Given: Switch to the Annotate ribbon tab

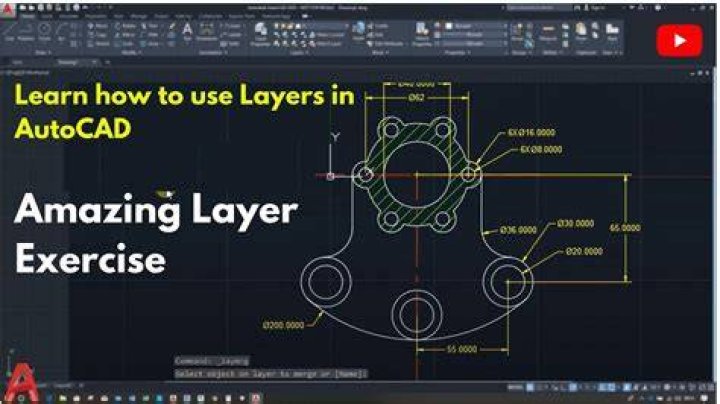Looking at the screenshot, I should click(x=69, y=17).
